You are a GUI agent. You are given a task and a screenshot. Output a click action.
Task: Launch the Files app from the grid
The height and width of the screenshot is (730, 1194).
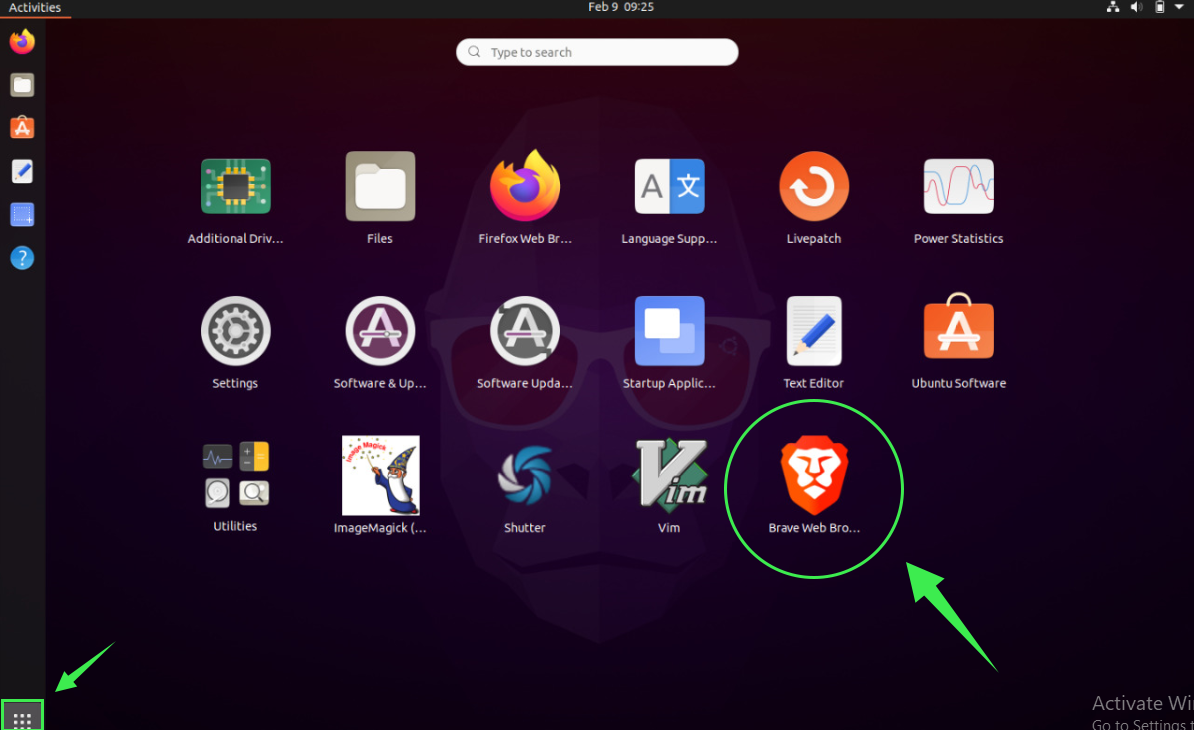coord(380,186)
